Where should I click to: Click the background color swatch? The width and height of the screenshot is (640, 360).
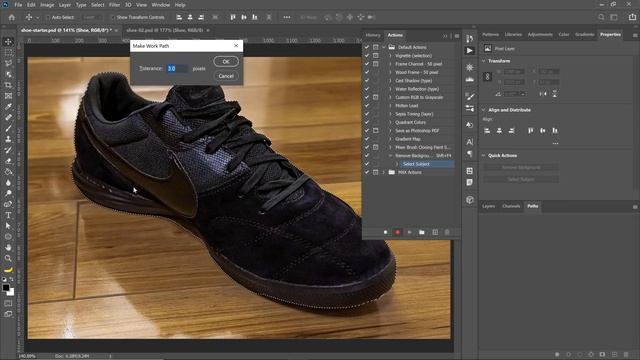11,293
